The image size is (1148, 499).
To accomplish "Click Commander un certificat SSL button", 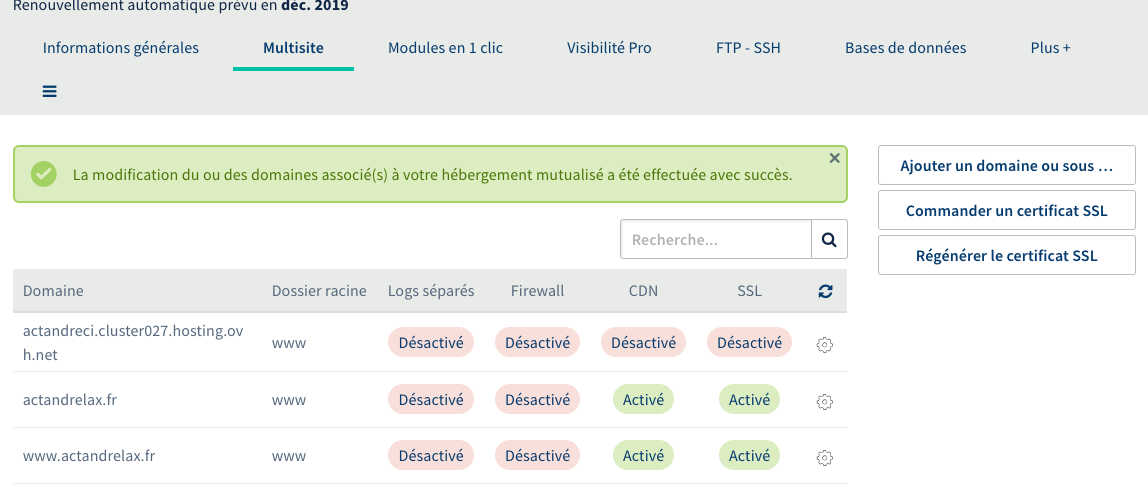I will point(1006,211).
